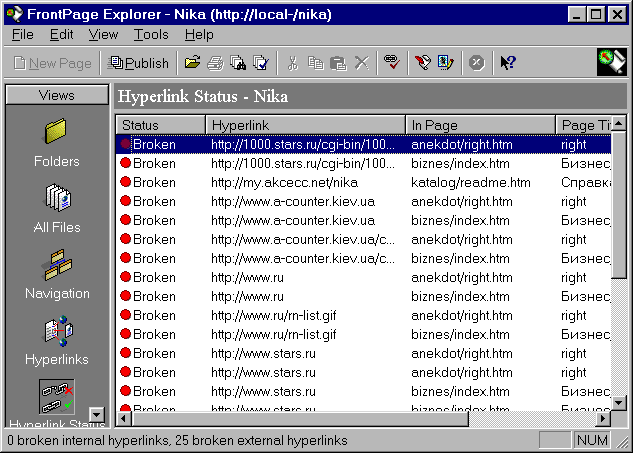Click the vertical scrollbar down arrow
633x453 pixels.
(x=619, y=402)
